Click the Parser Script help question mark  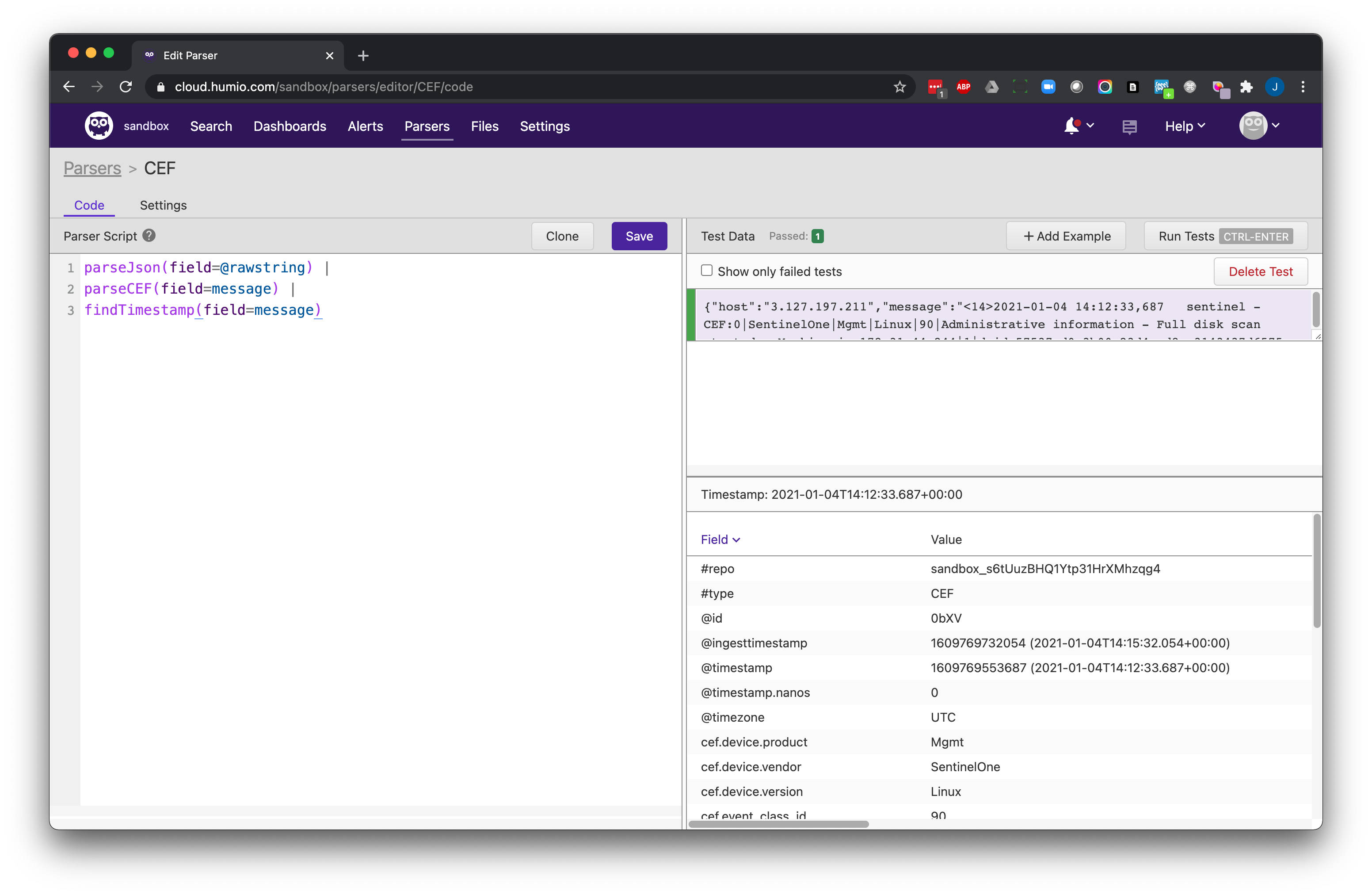click(149, 235)
